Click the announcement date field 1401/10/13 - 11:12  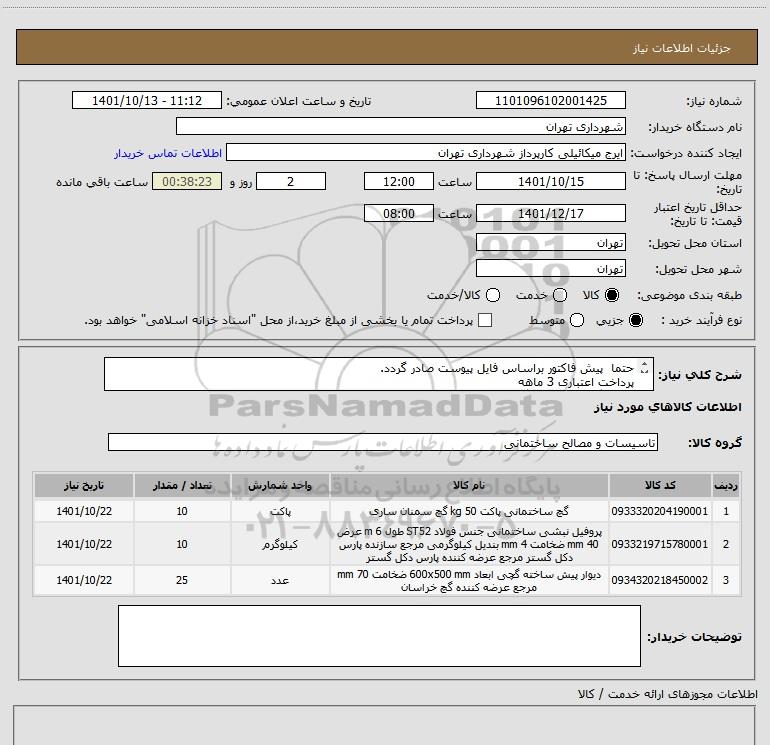147,100
